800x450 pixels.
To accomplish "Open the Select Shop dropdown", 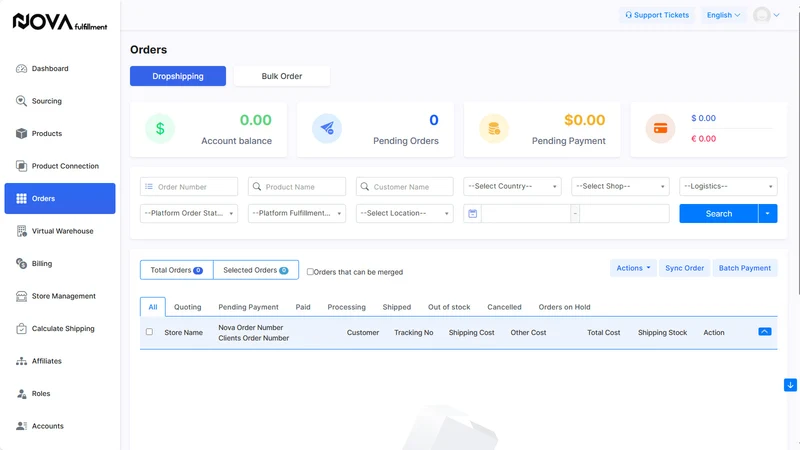I will coord(620,186).
